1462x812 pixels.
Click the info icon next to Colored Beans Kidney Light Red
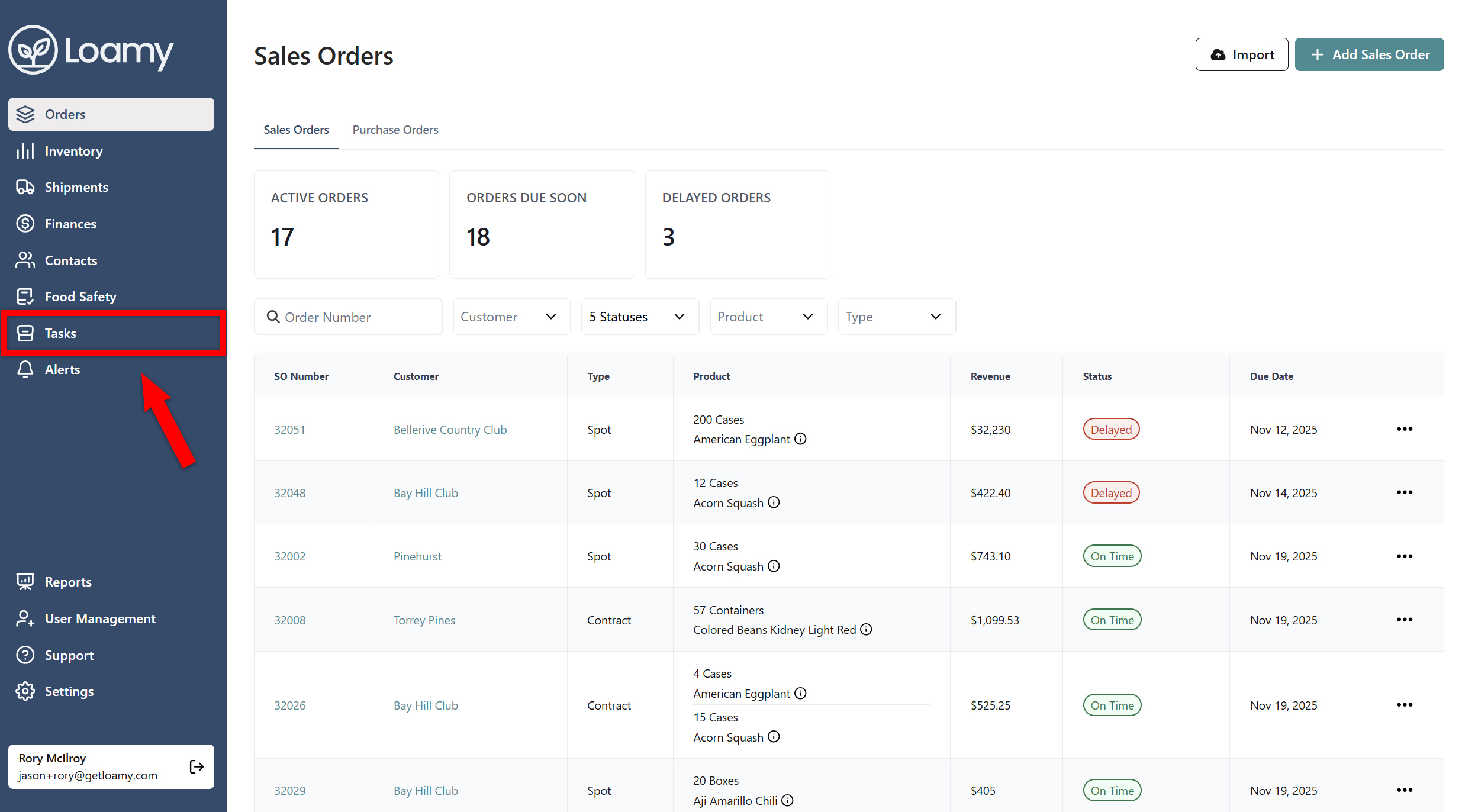(866, 629)
